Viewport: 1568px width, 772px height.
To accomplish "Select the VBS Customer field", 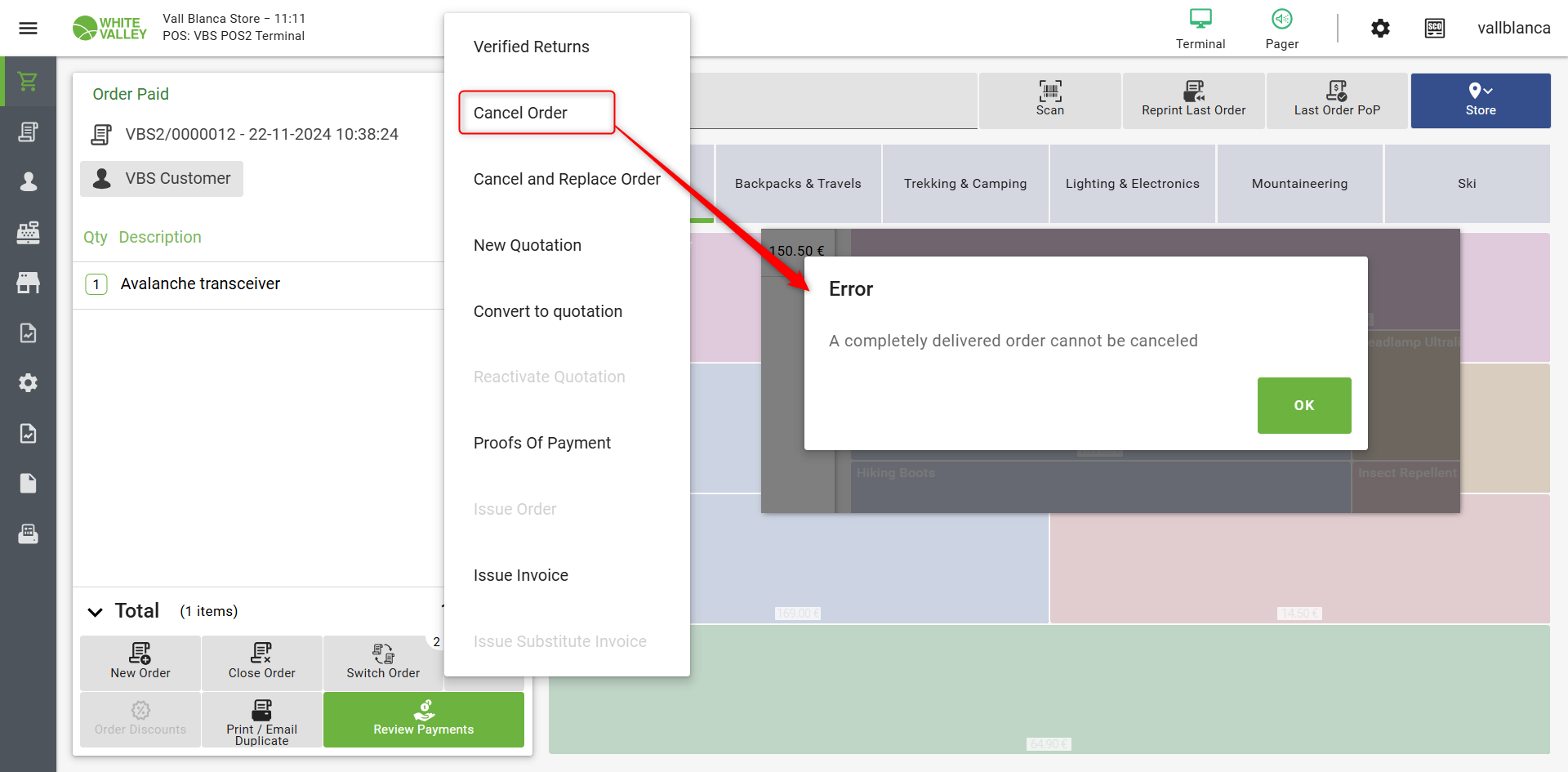I will click(x=162, y=179).
